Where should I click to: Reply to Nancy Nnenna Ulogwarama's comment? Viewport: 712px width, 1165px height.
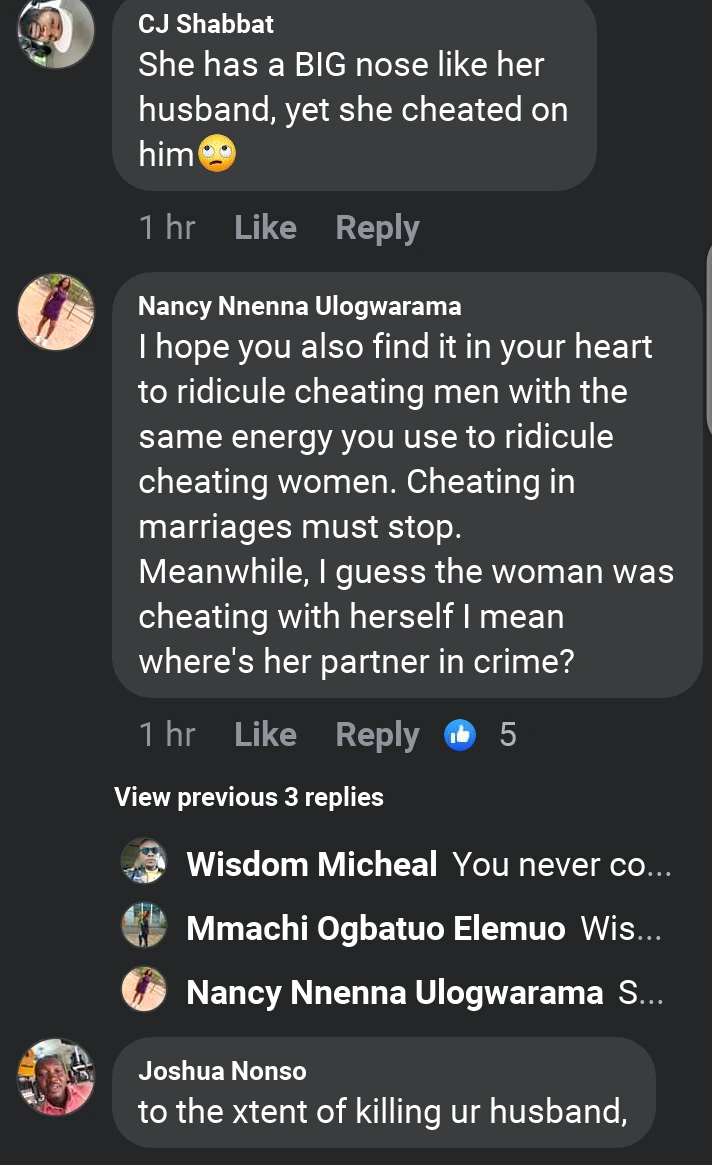click(377, 735)
